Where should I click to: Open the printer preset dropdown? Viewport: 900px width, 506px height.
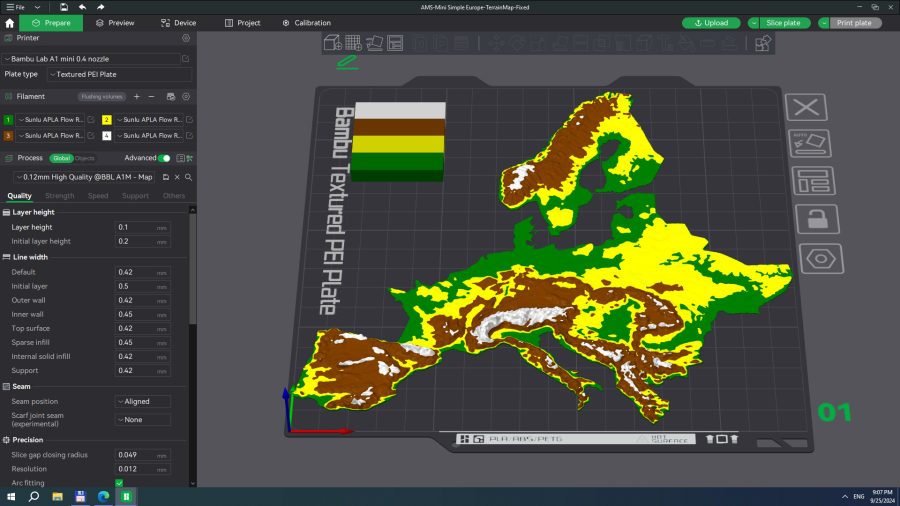91,59
